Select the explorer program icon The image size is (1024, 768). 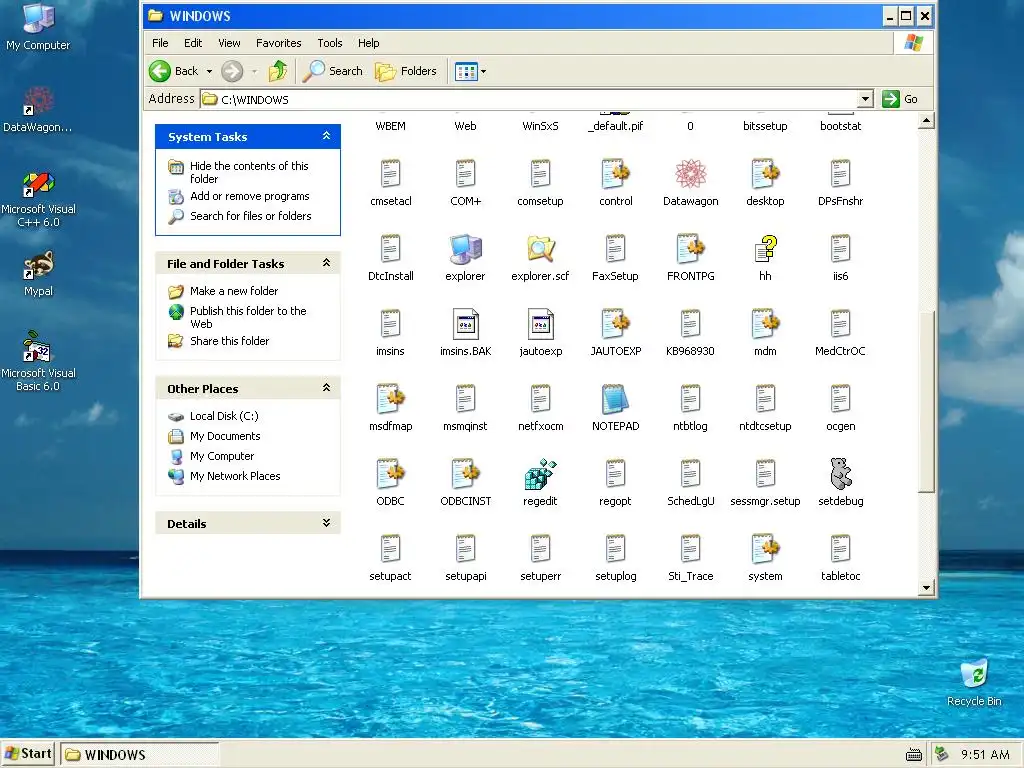point(465,249)
